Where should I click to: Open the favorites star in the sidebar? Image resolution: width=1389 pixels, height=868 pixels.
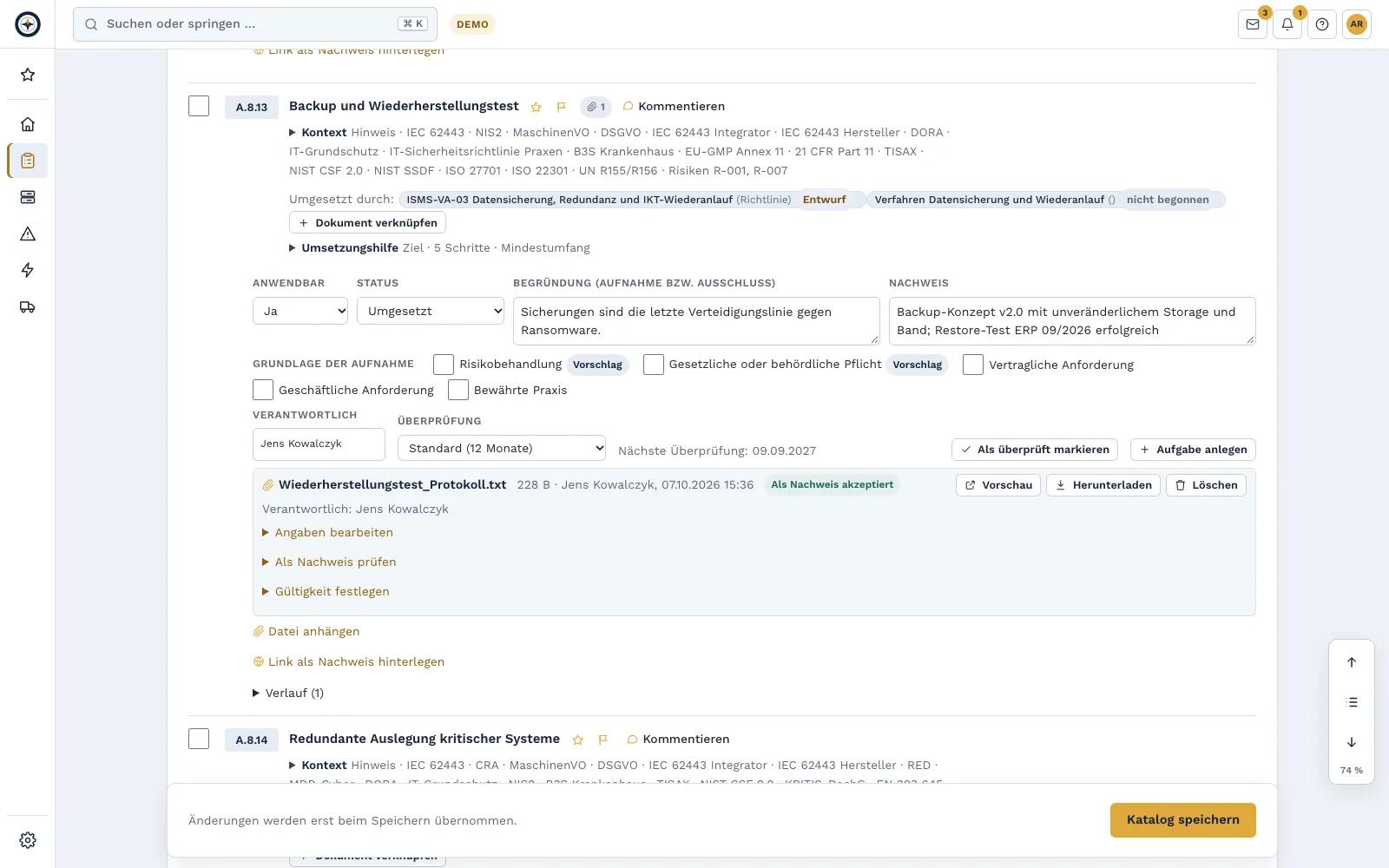28,75
